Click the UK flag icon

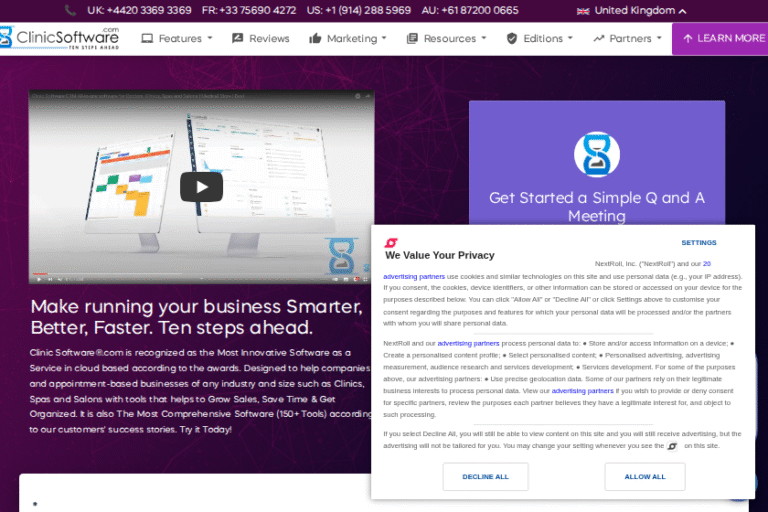(x=583, y=11)
